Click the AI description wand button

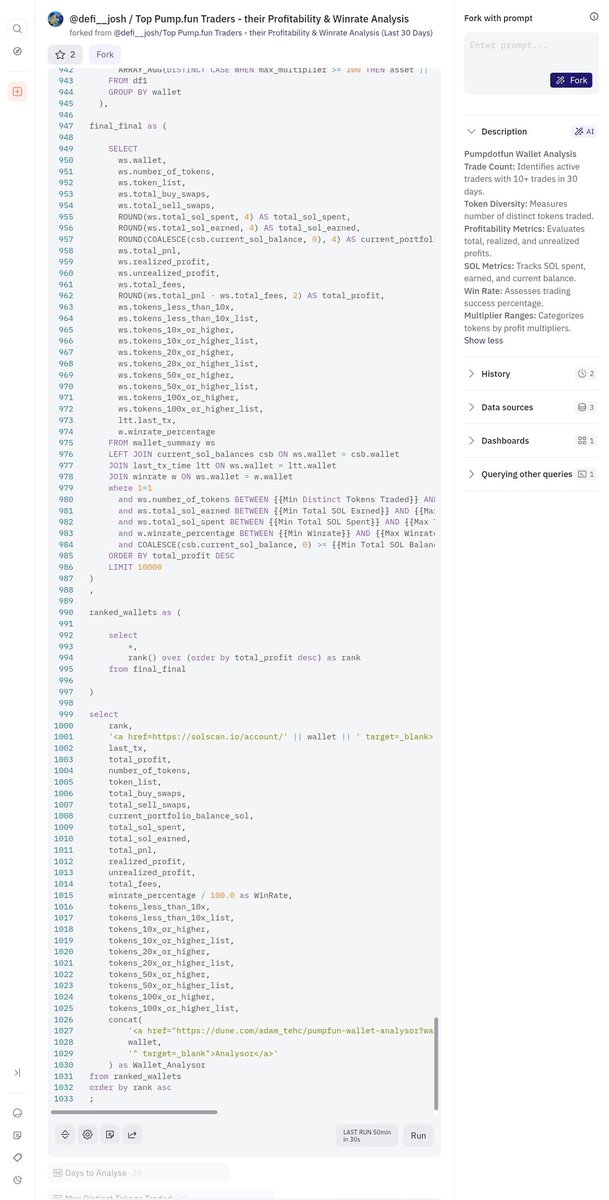point(585,131)
